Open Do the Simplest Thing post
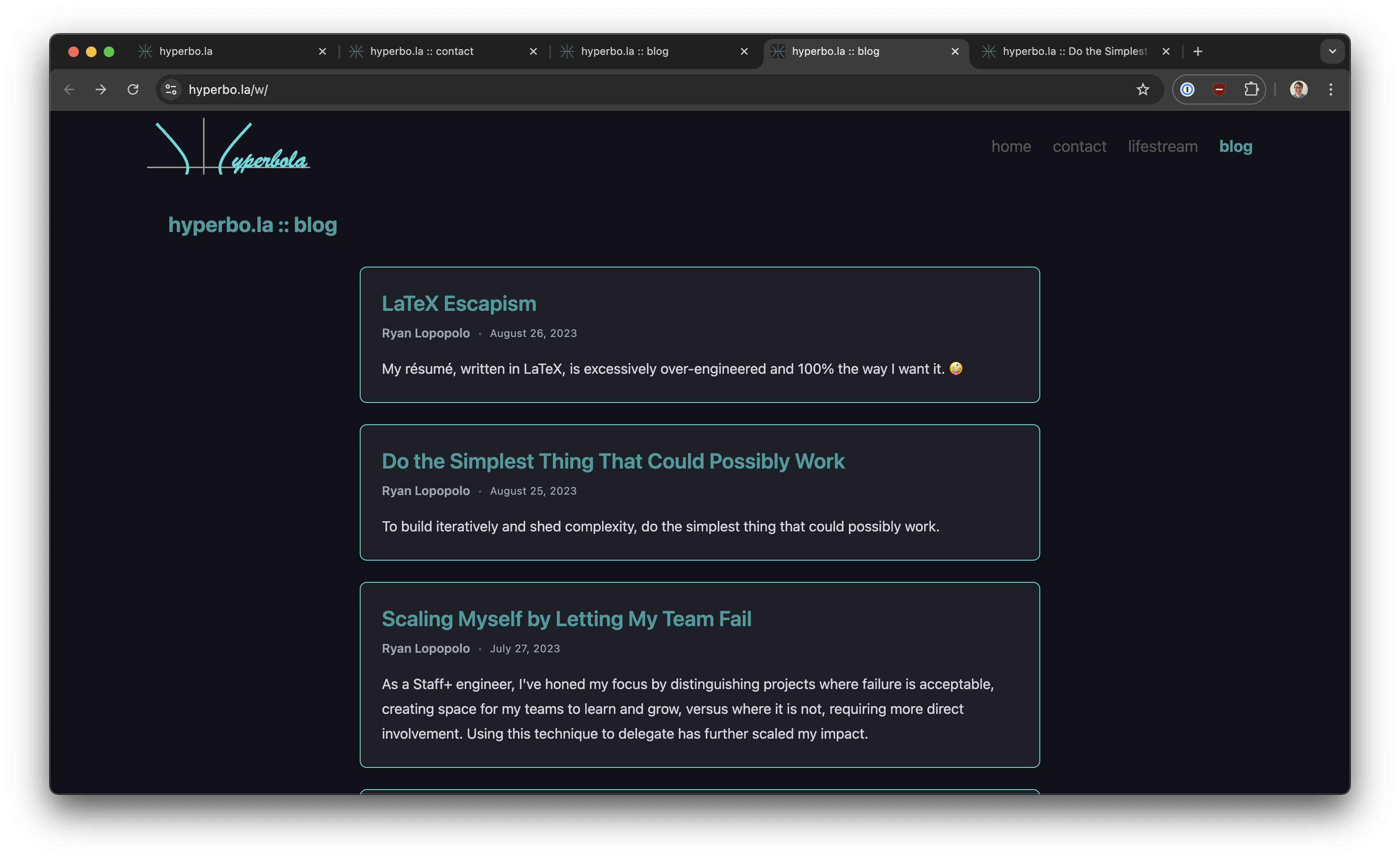 coord(613,461)
